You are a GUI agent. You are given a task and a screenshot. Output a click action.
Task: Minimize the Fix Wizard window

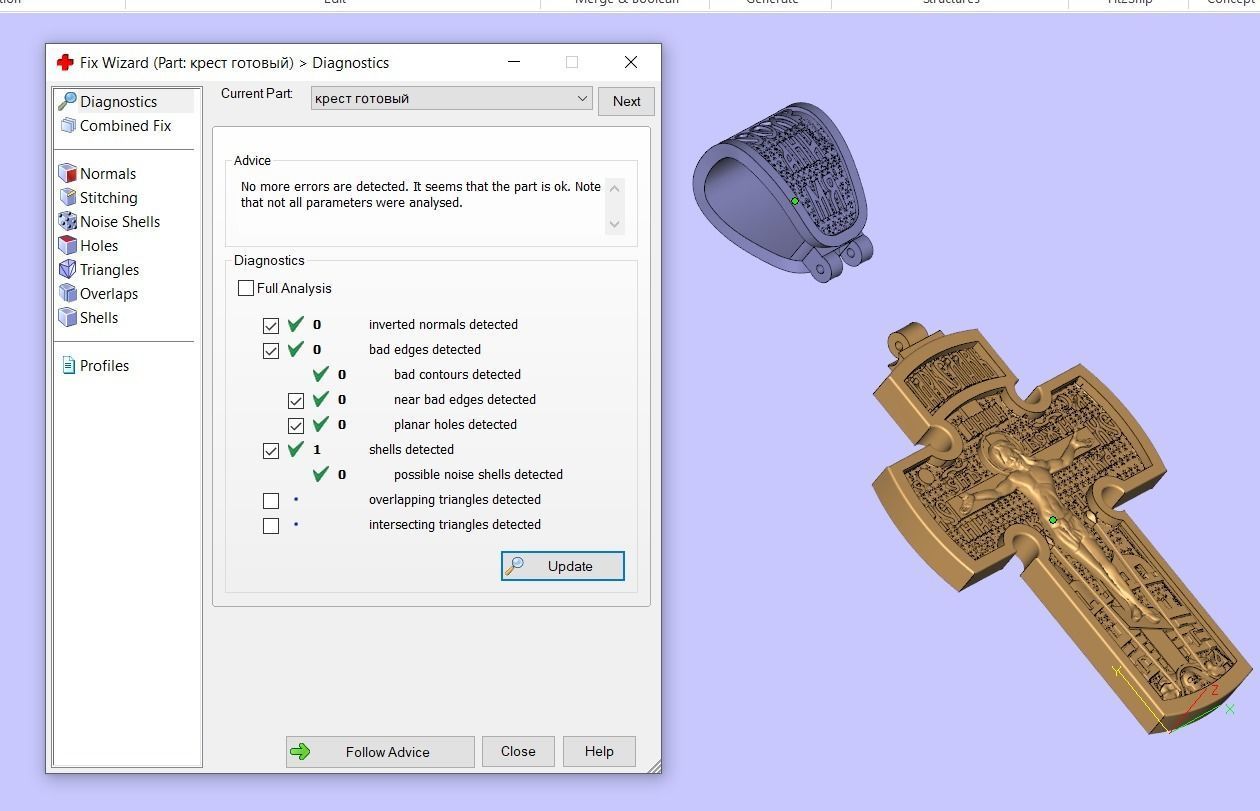(514, 62)
